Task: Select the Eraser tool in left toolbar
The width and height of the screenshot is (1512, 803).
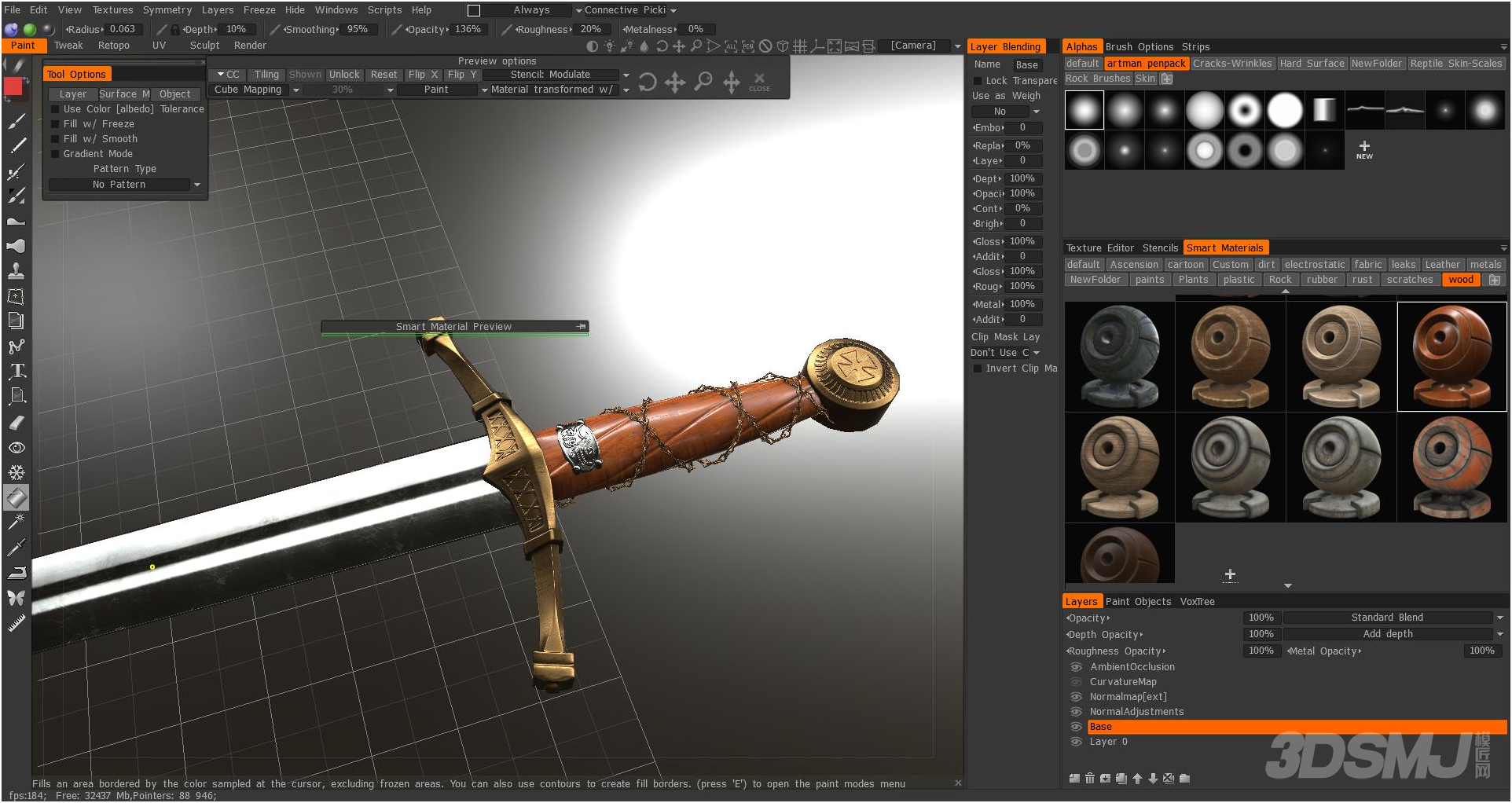Action: [17, 423]
